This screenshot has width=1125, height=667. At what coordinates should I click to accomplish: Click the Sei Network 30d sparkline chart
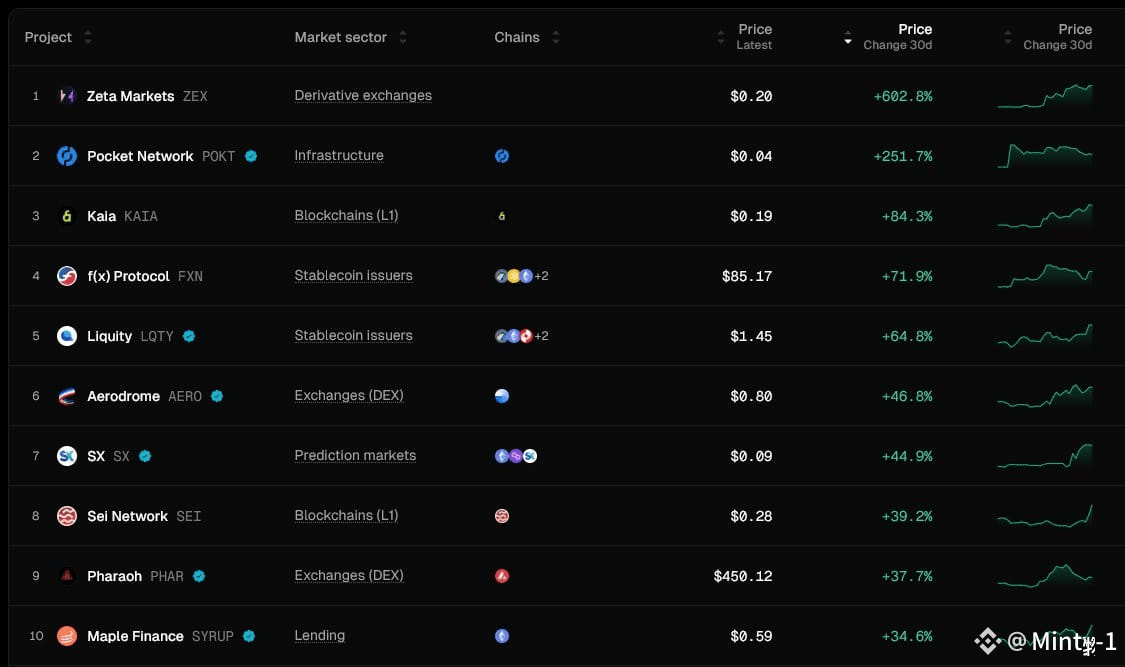click(x=1045, y=516)
